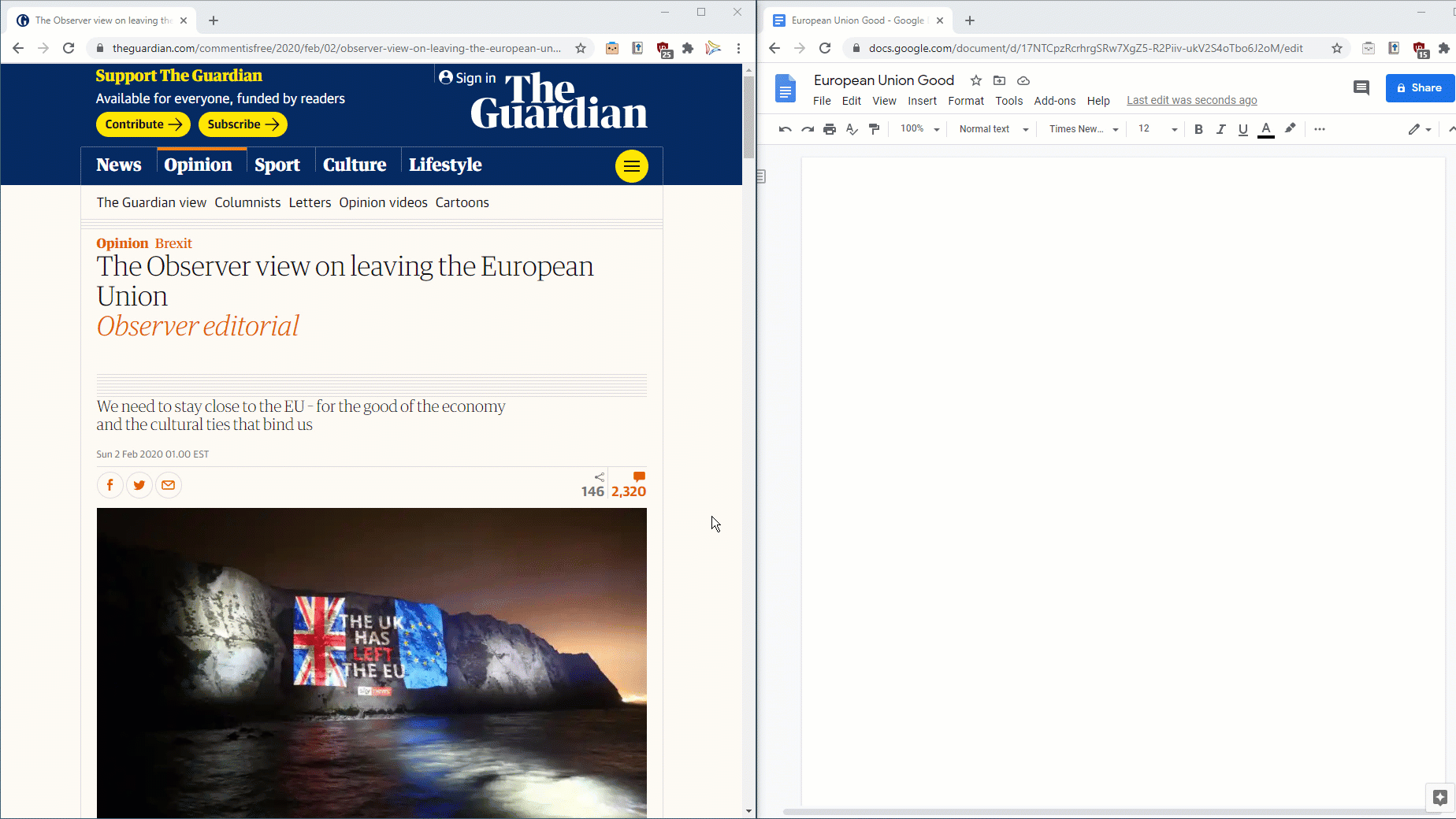Share the article on Facebook
This screenshot has height=819, width=1456.
tap(110, 485)
